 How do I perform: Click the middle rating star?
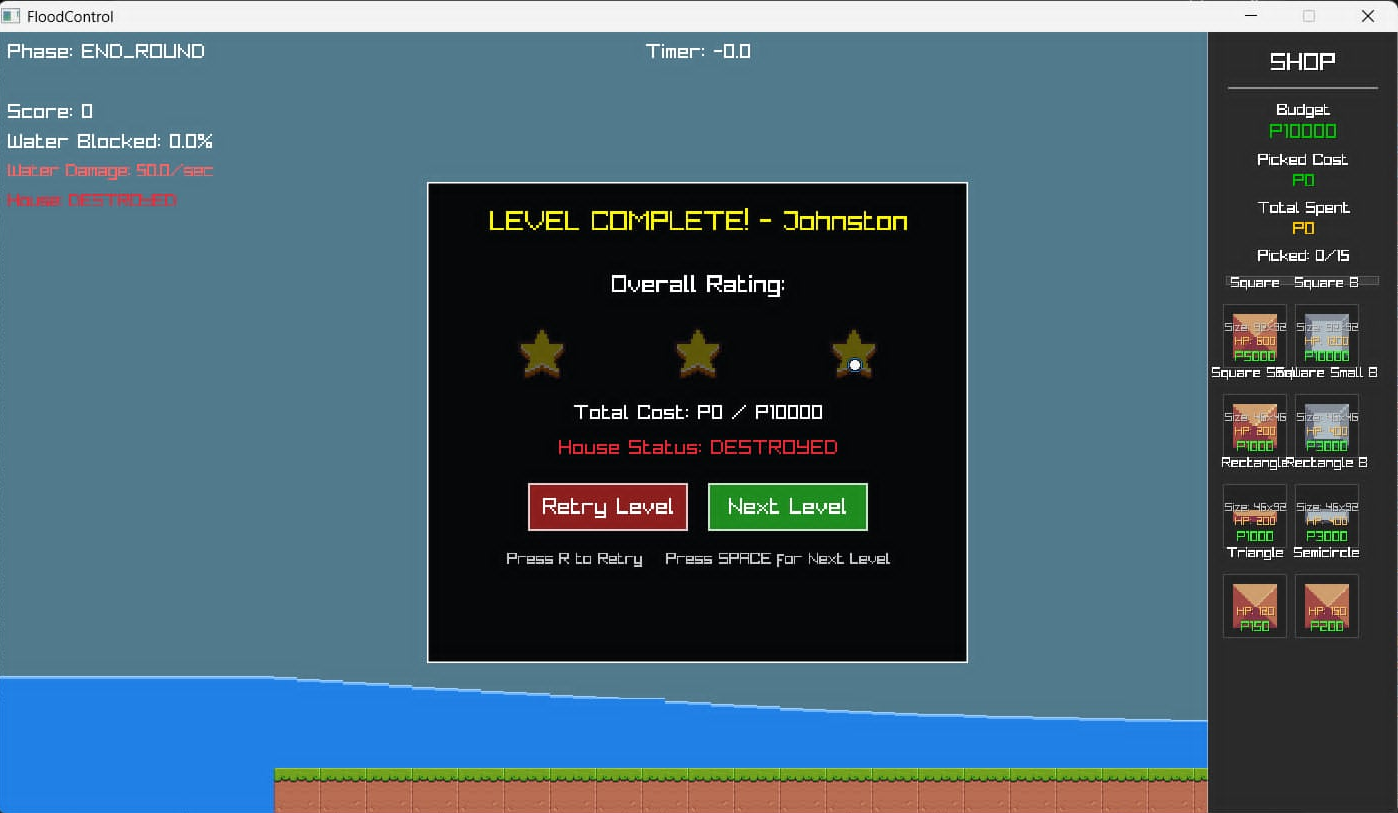pos(698,353)
